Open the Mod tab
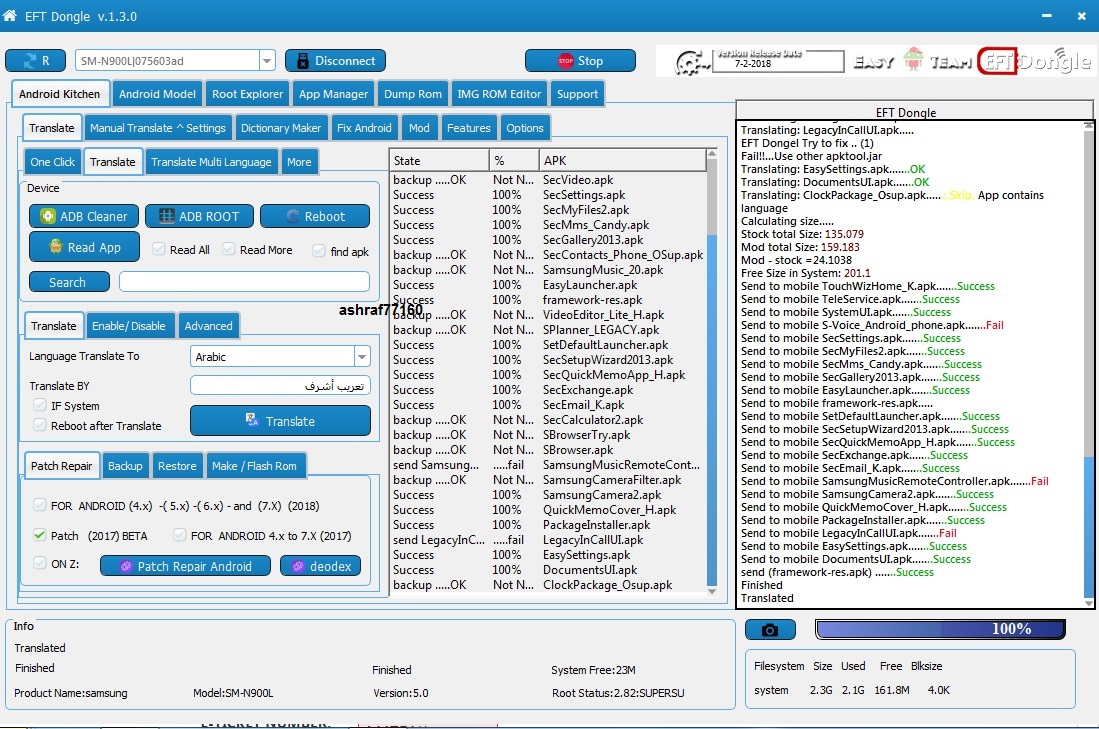 coord(419,128)
